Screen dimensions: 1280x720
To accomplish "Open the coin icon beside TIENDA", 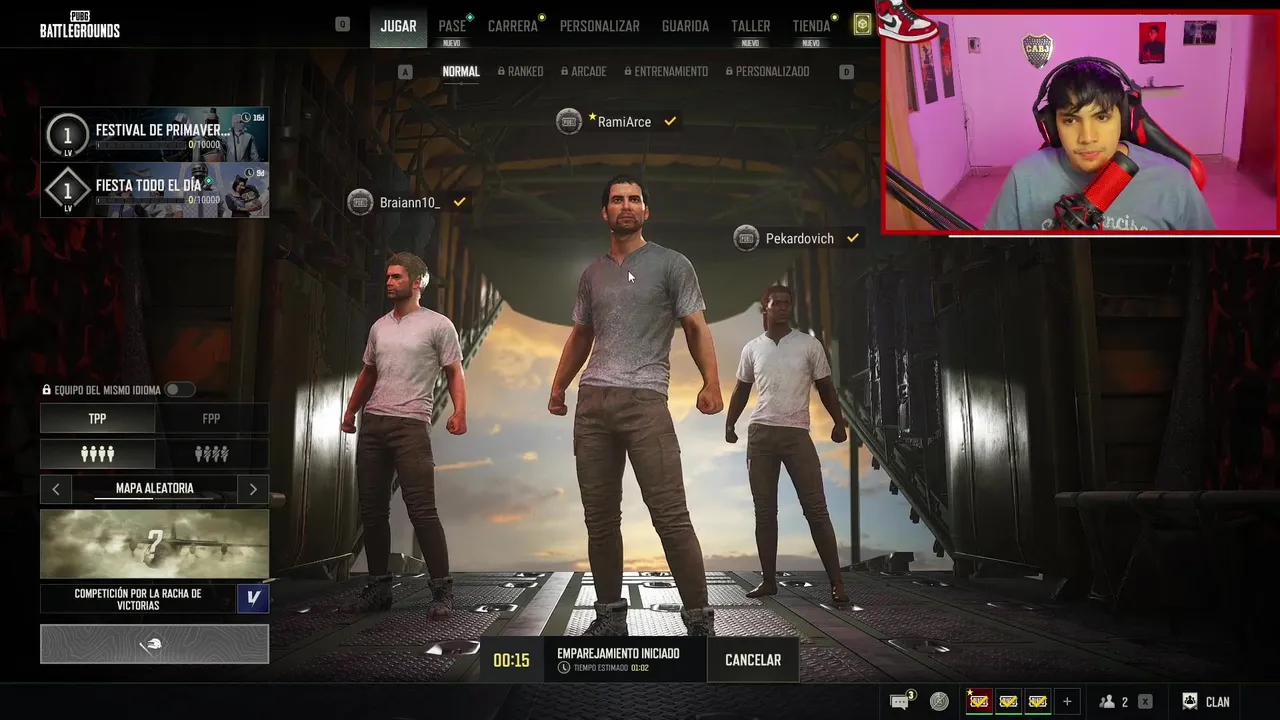I will 862,25.
